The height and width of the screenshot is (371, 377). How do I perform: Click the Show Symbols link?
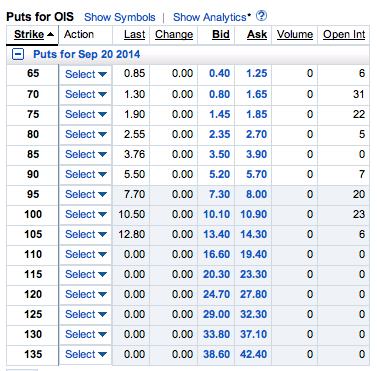tap(120, 17)
